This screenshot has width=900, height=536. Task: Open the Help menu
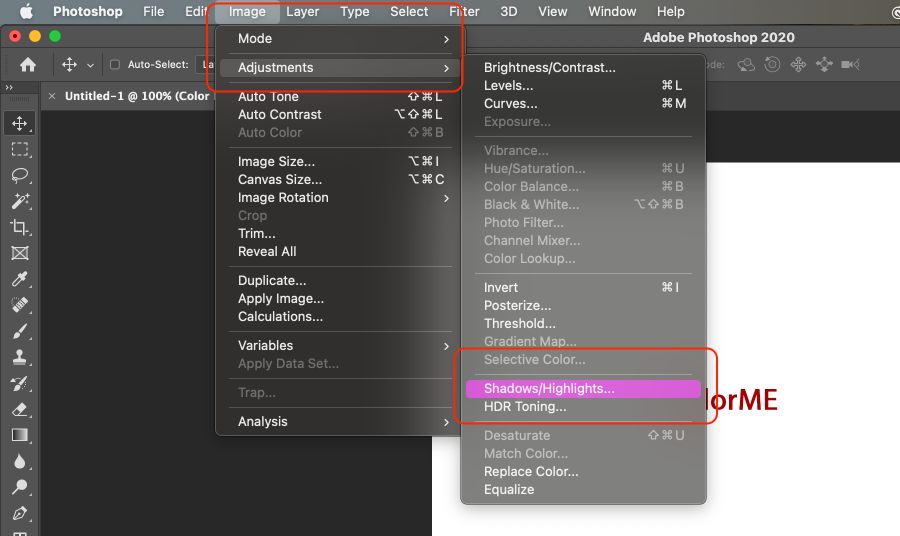click(x=670, y=11)
